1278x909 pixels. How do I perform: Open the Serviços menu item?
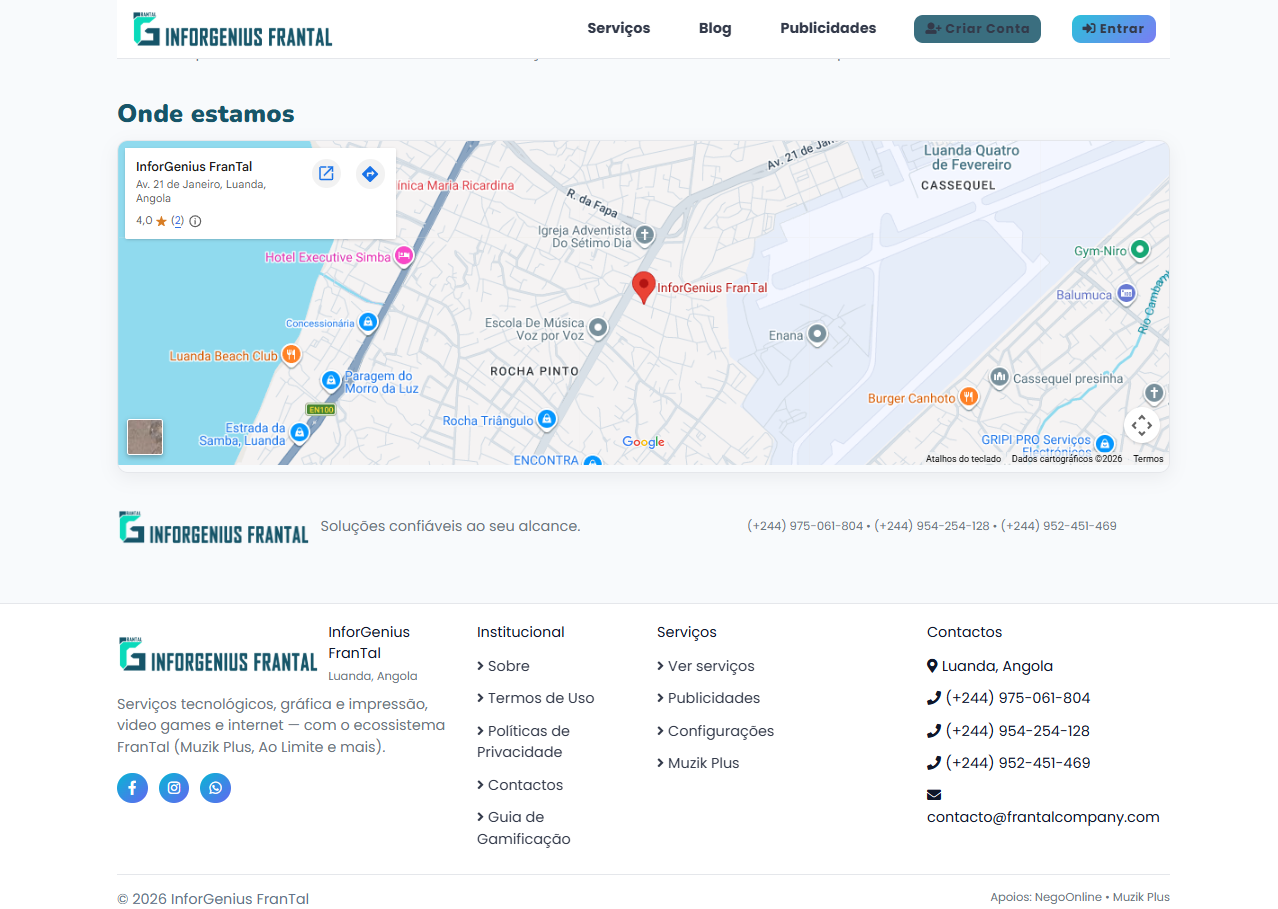[619, 28]
